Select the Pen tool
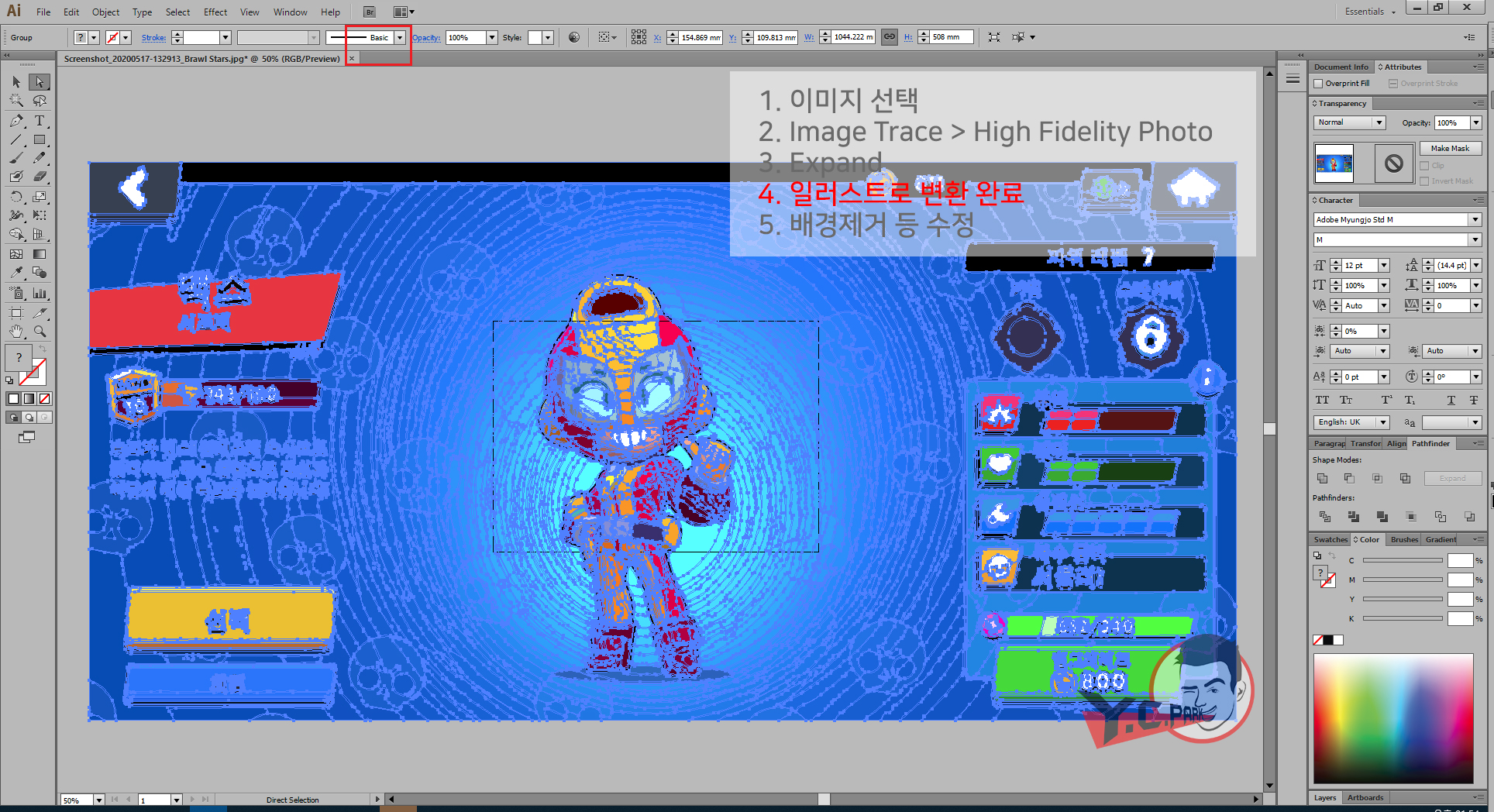The height and width of the screenshot is (812, 1494). pyautogui.click(x=16, y=121)
